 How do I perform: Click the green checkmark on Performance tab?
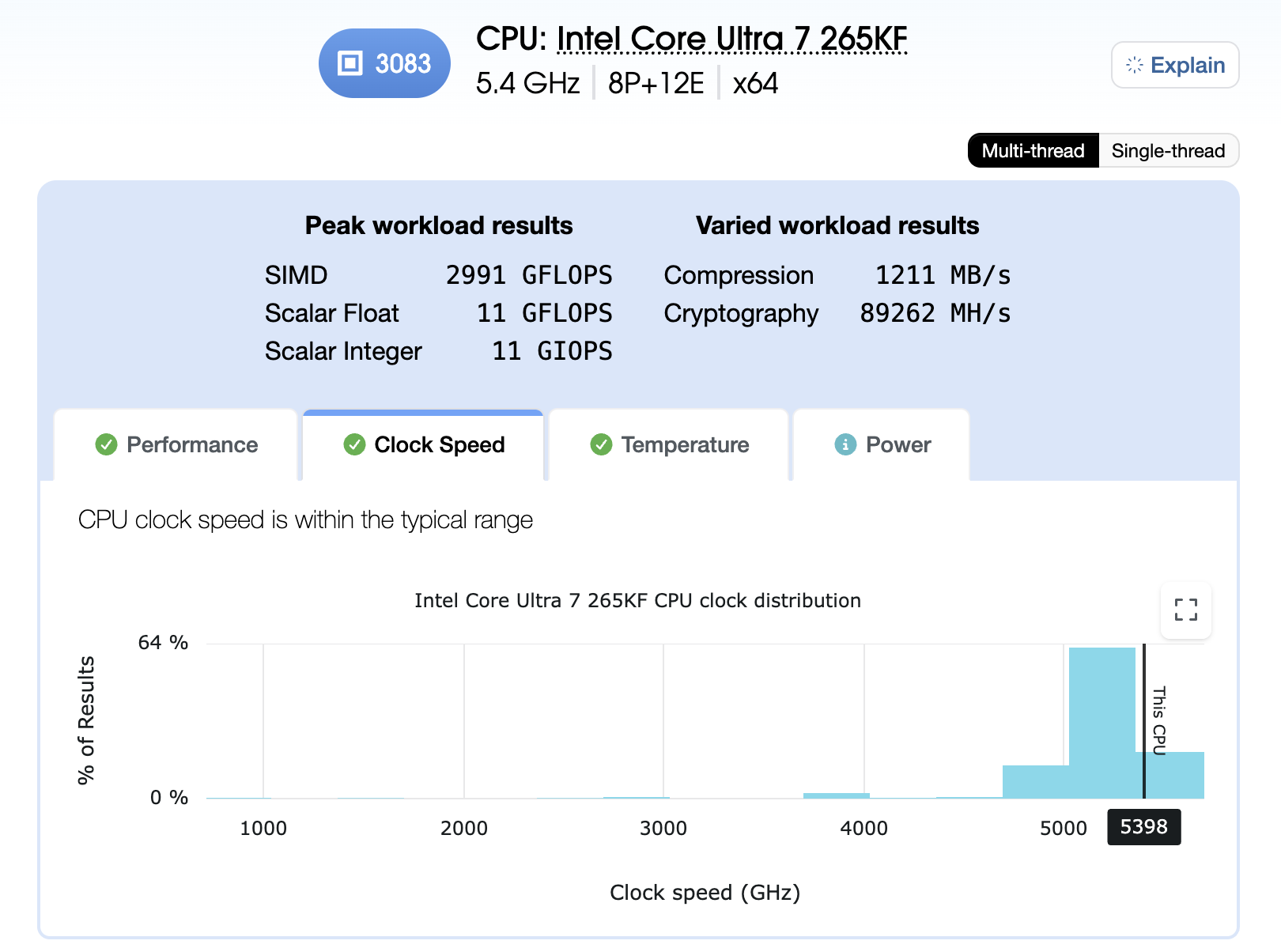(x=107, y=444)
